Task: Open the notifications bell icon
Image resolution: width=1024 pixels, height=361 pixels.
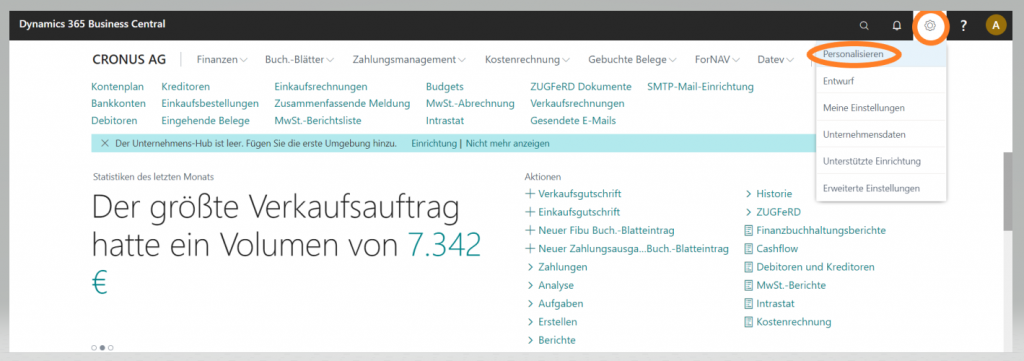Action: click(x=897, y=25)
